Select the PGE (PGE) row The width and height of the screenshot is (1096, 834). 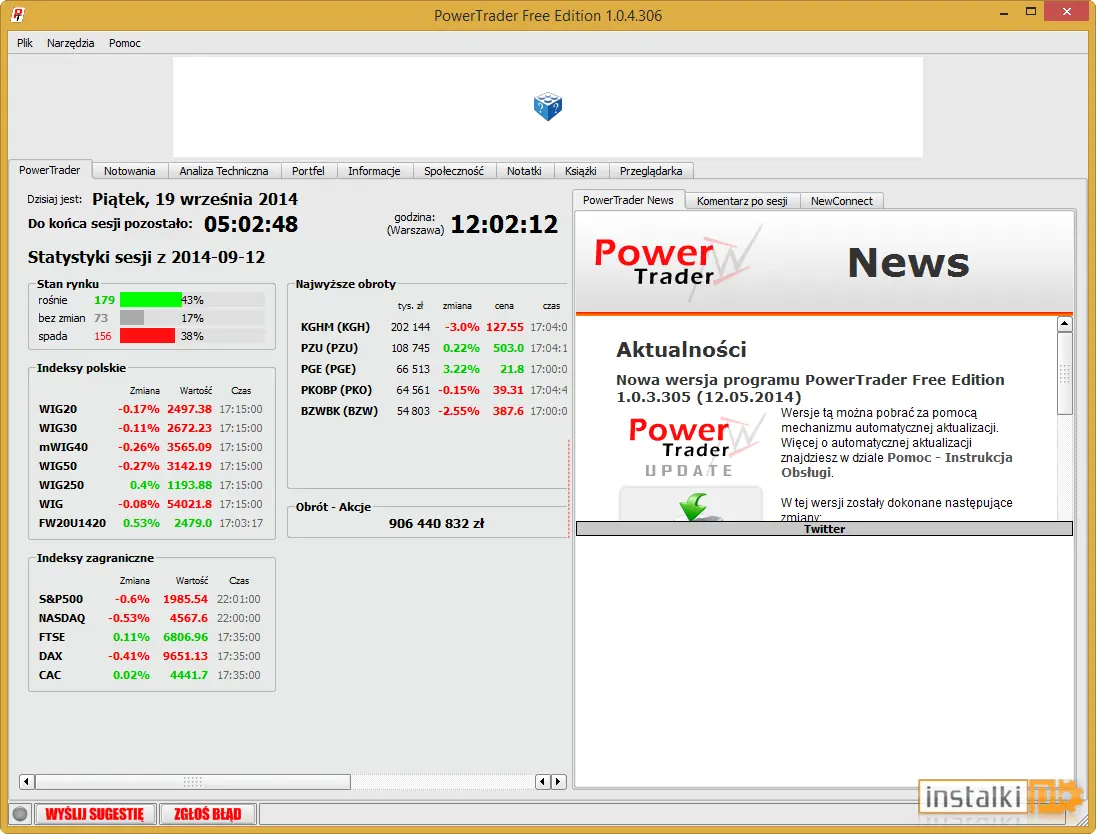[x=433, y=368]
